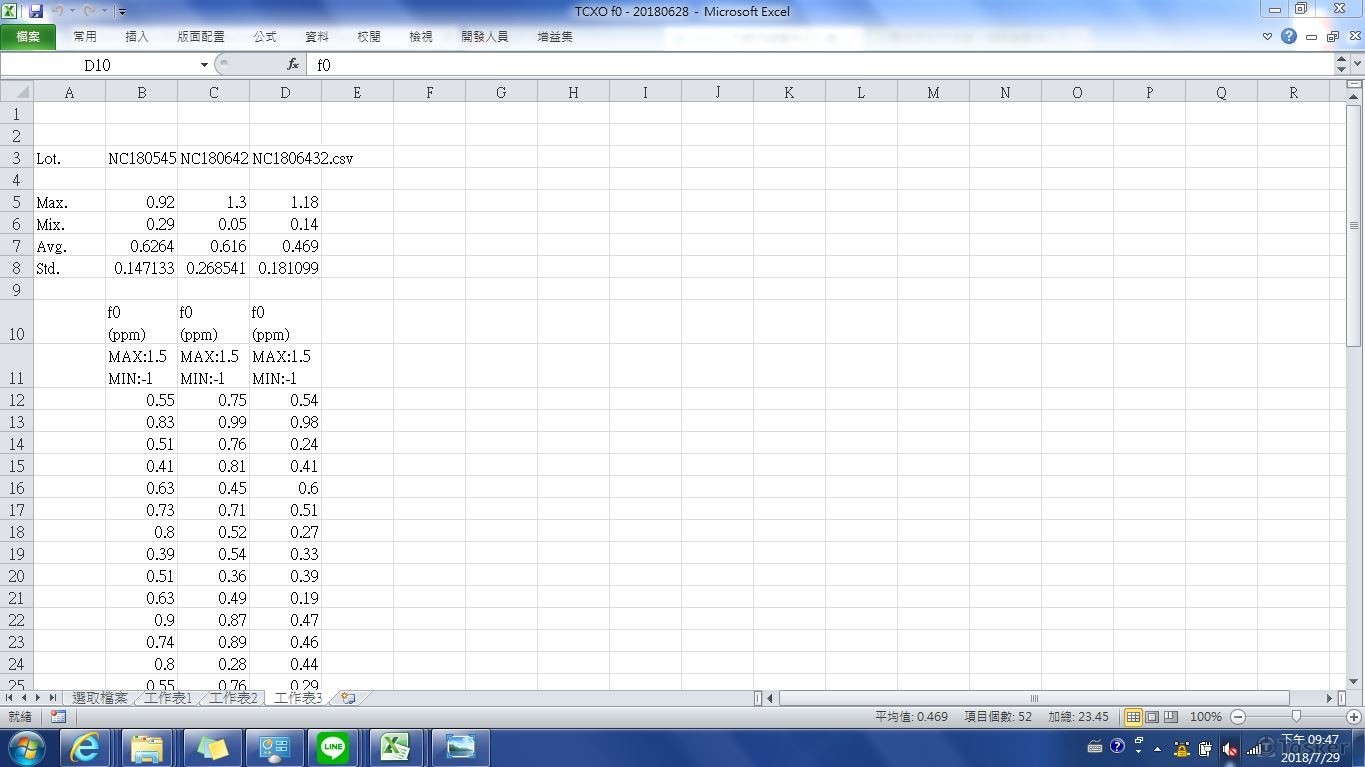This screenshot has height=767, width=1365.
Task: Click the Save icon in quick access toolbar
Action: [x=36, y=11]
